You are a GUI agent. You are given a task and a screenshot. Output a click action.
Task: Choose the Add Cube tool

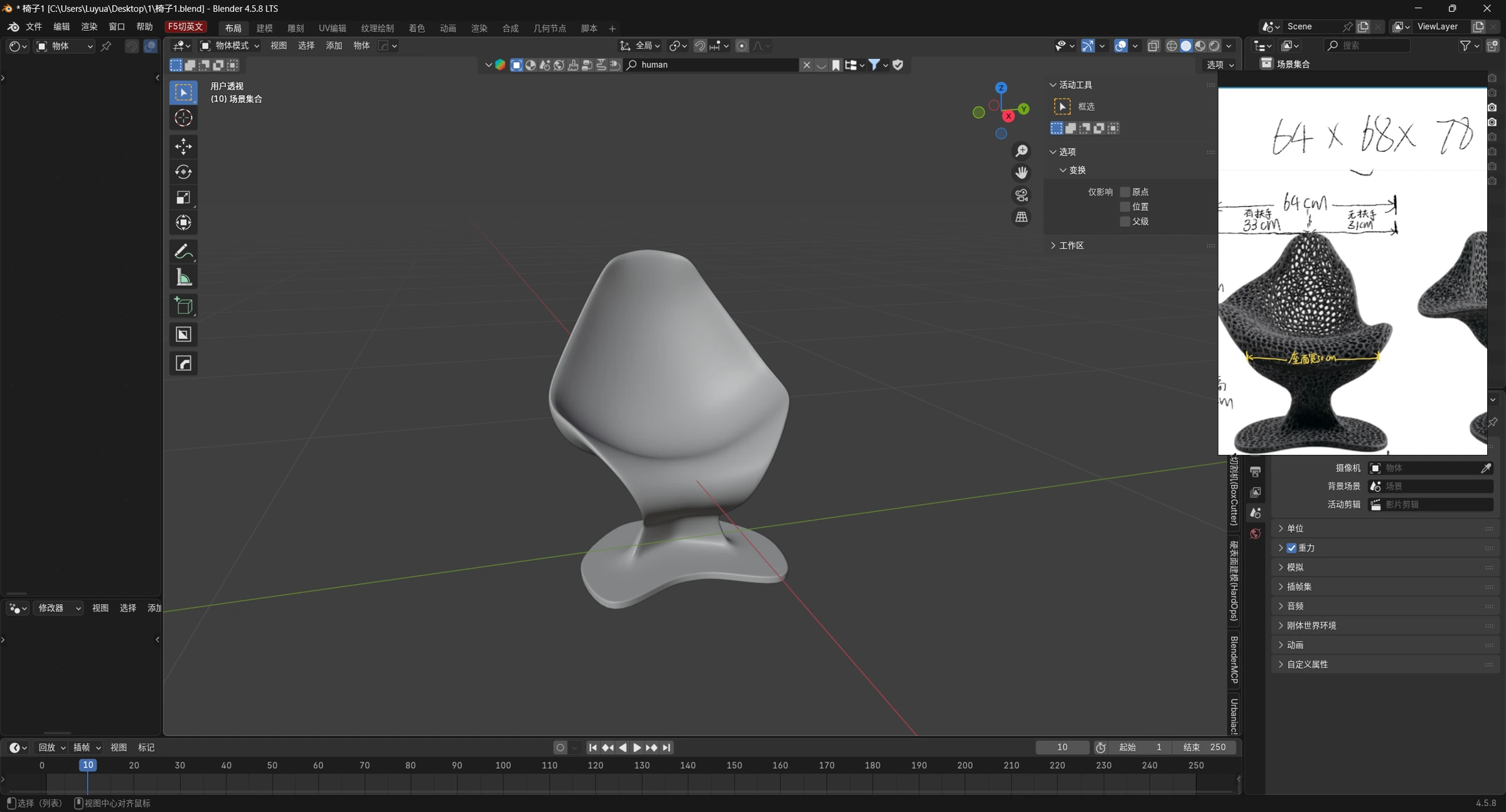tap(183, 306)
